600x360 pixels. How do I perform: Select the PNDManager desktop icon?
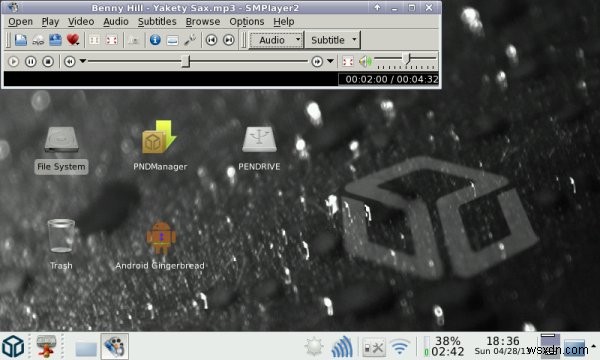pos(160,145)
